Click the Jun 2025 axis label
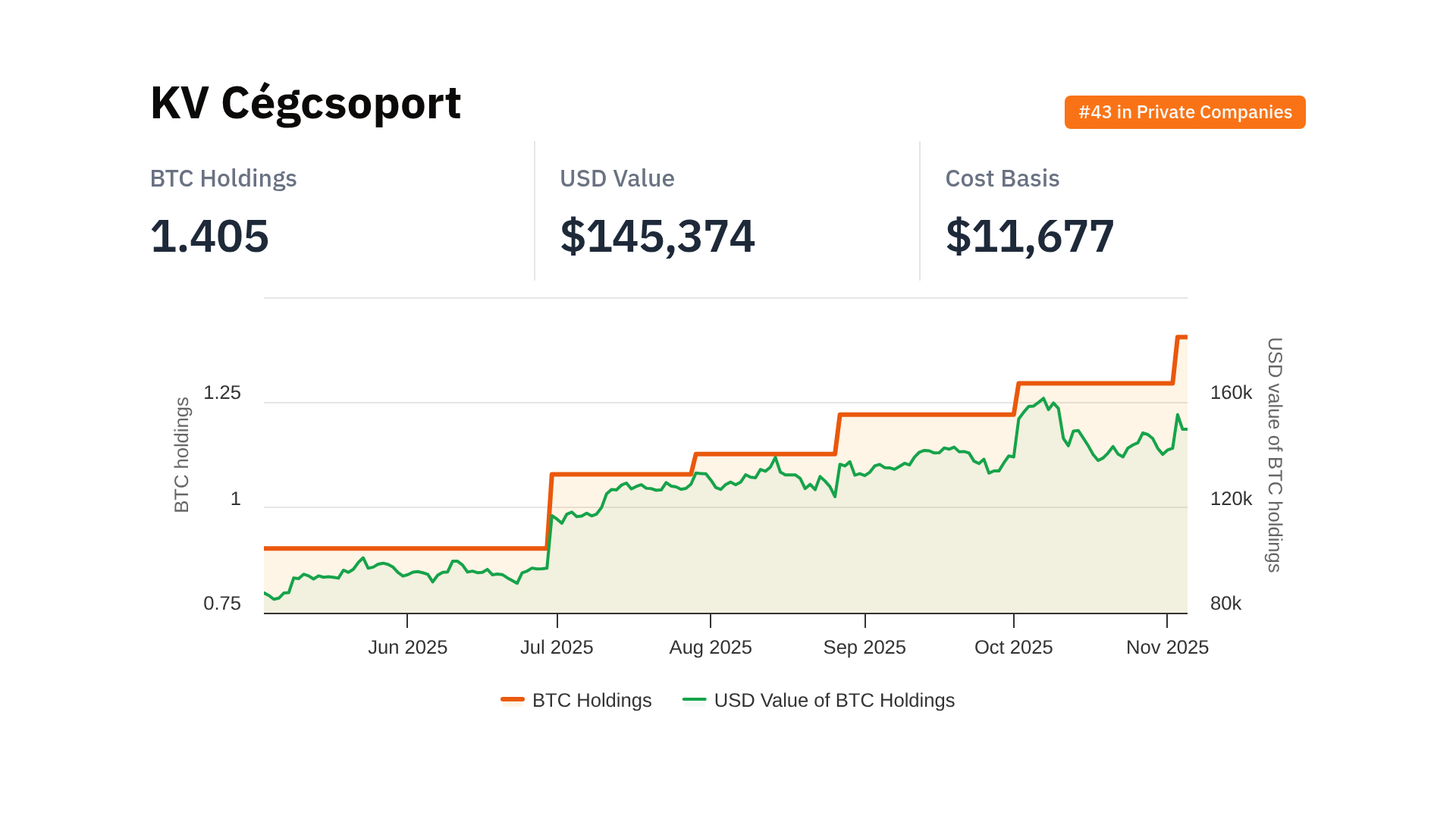 (x=407, y=647)
